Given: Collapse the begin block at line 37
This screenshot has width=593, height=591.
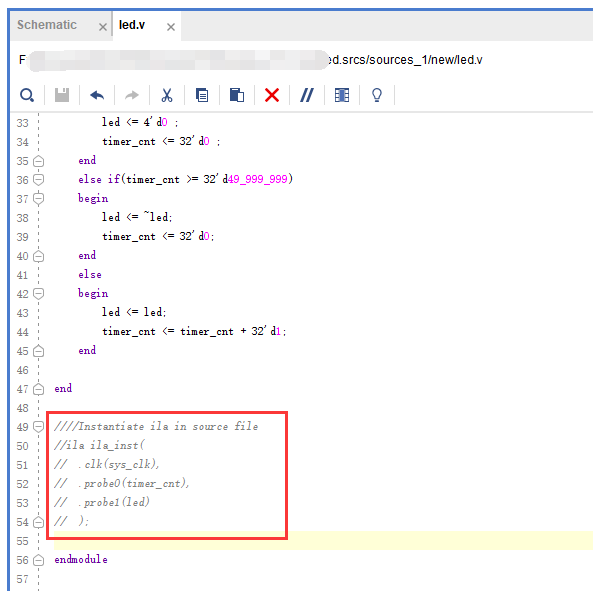Looking at the screenshot, I should 39,198.
